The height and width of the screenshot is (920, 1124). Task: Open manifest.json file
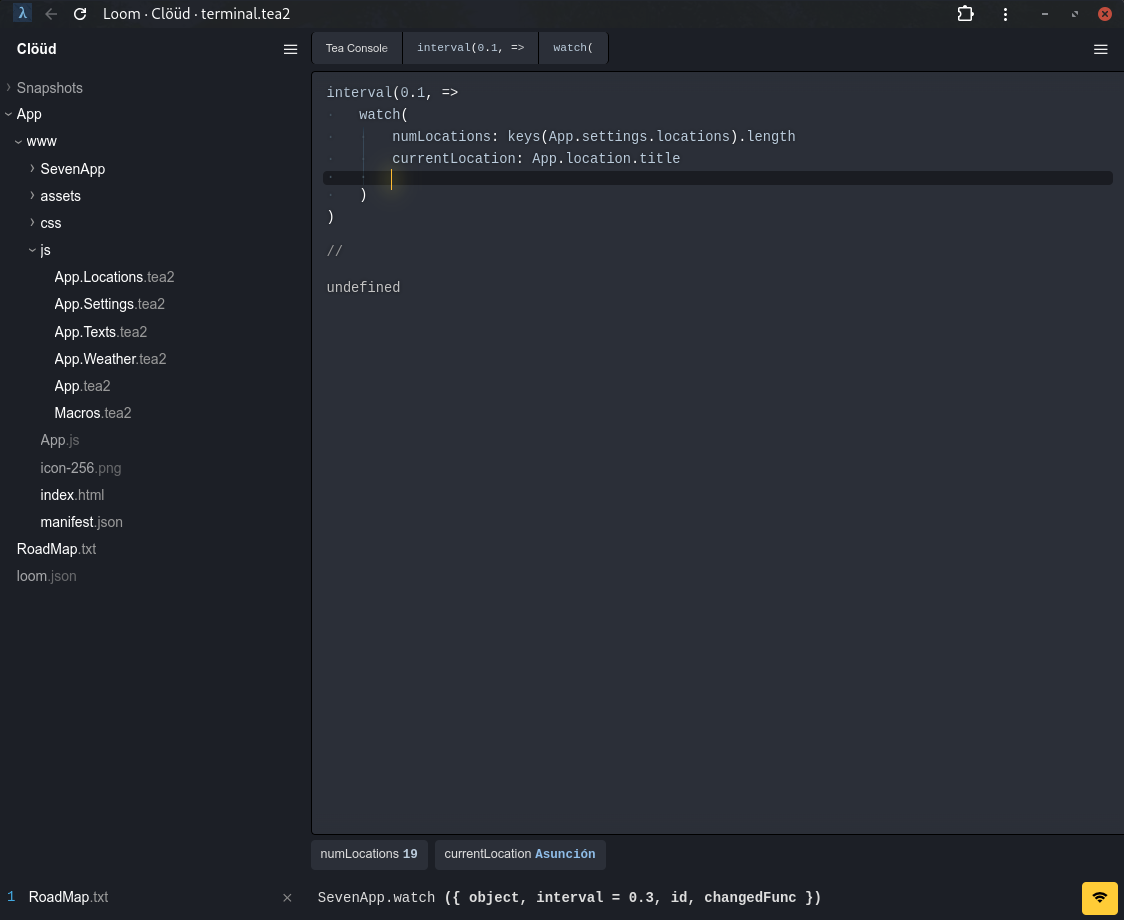point(82,523)
